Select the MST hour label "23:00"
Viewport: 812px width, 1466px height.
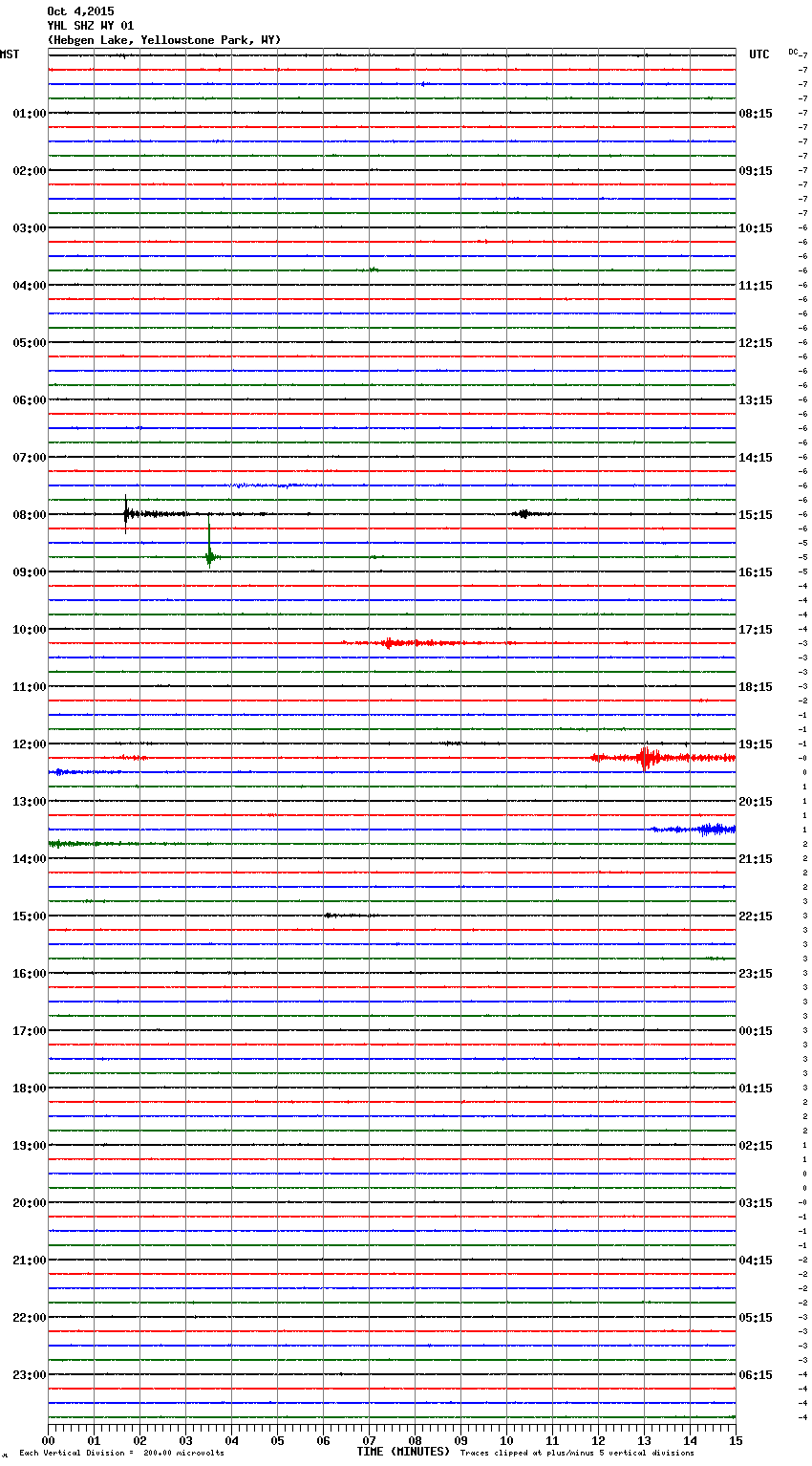click(30, 1375)
